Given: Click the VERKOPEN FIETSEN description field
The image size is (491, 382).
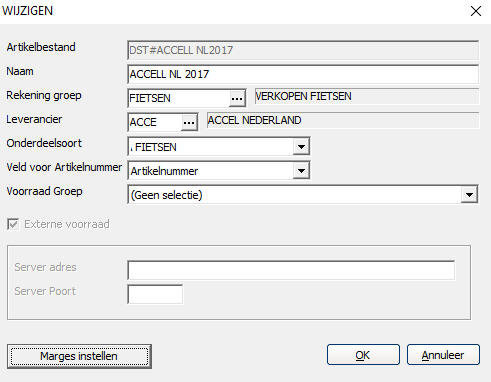Looking at the screenshot, I should click(367, 96).
